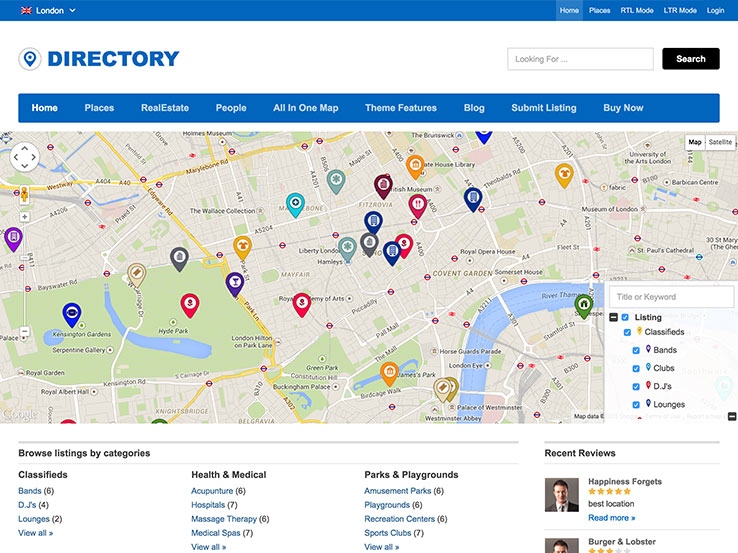Screen dimensions: 738x553
Task: Switch to LTR Mode
Action: pyautogui.click(x=680, y=10)
